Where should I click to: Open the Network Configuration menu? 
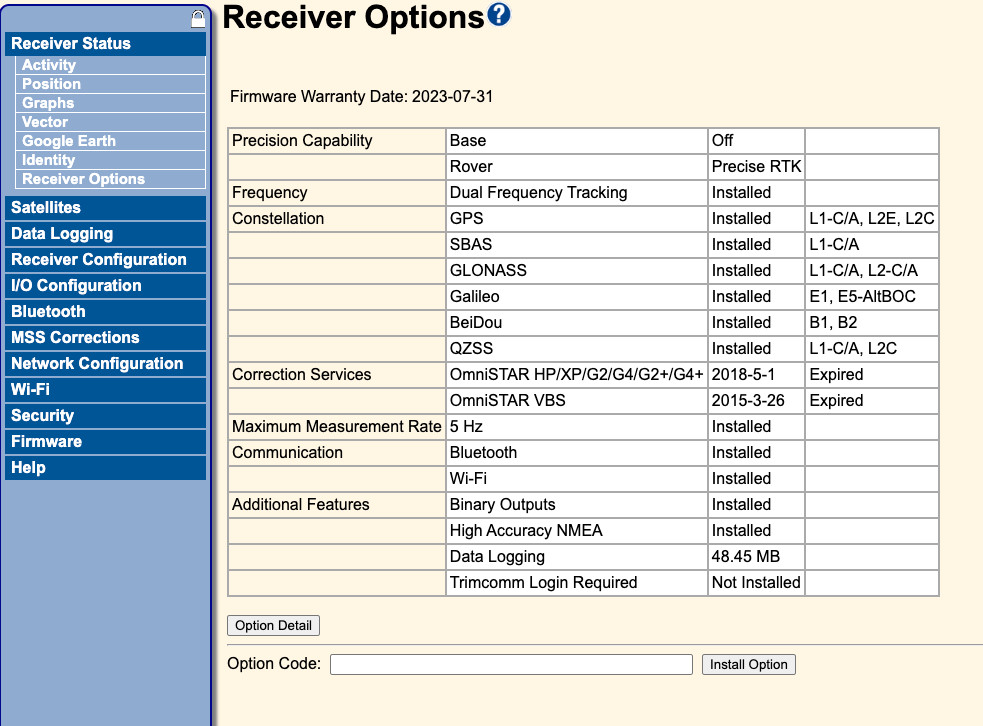(x=105, y=364)
